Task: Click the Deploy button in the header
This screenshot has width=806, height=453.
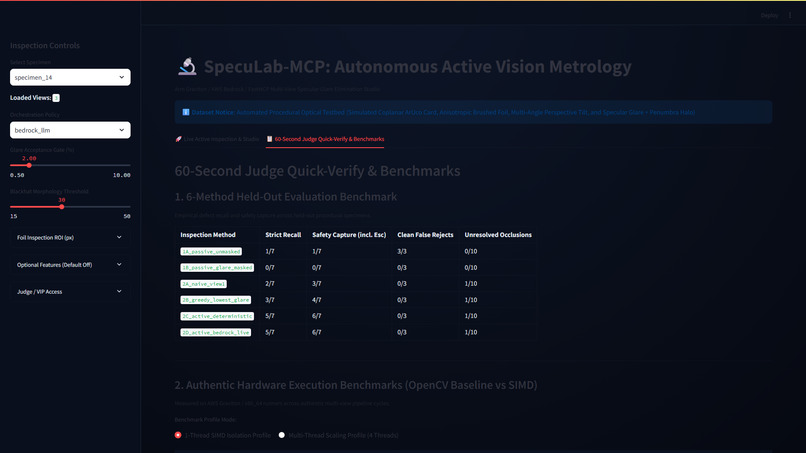Action: pyautogui.click(x=770, y=15)
